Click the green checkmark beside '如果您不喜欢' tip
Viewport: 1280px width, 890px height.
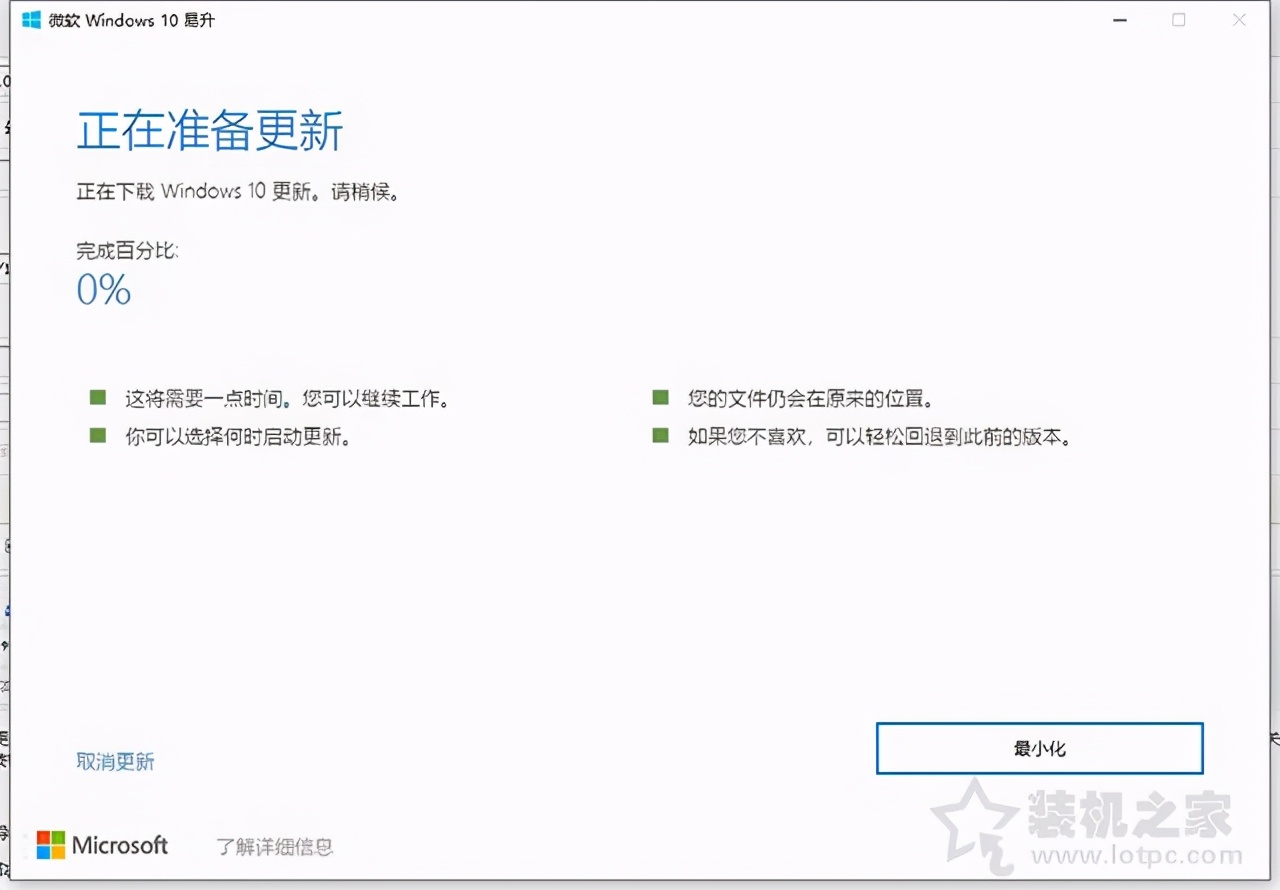click(660, 436)
